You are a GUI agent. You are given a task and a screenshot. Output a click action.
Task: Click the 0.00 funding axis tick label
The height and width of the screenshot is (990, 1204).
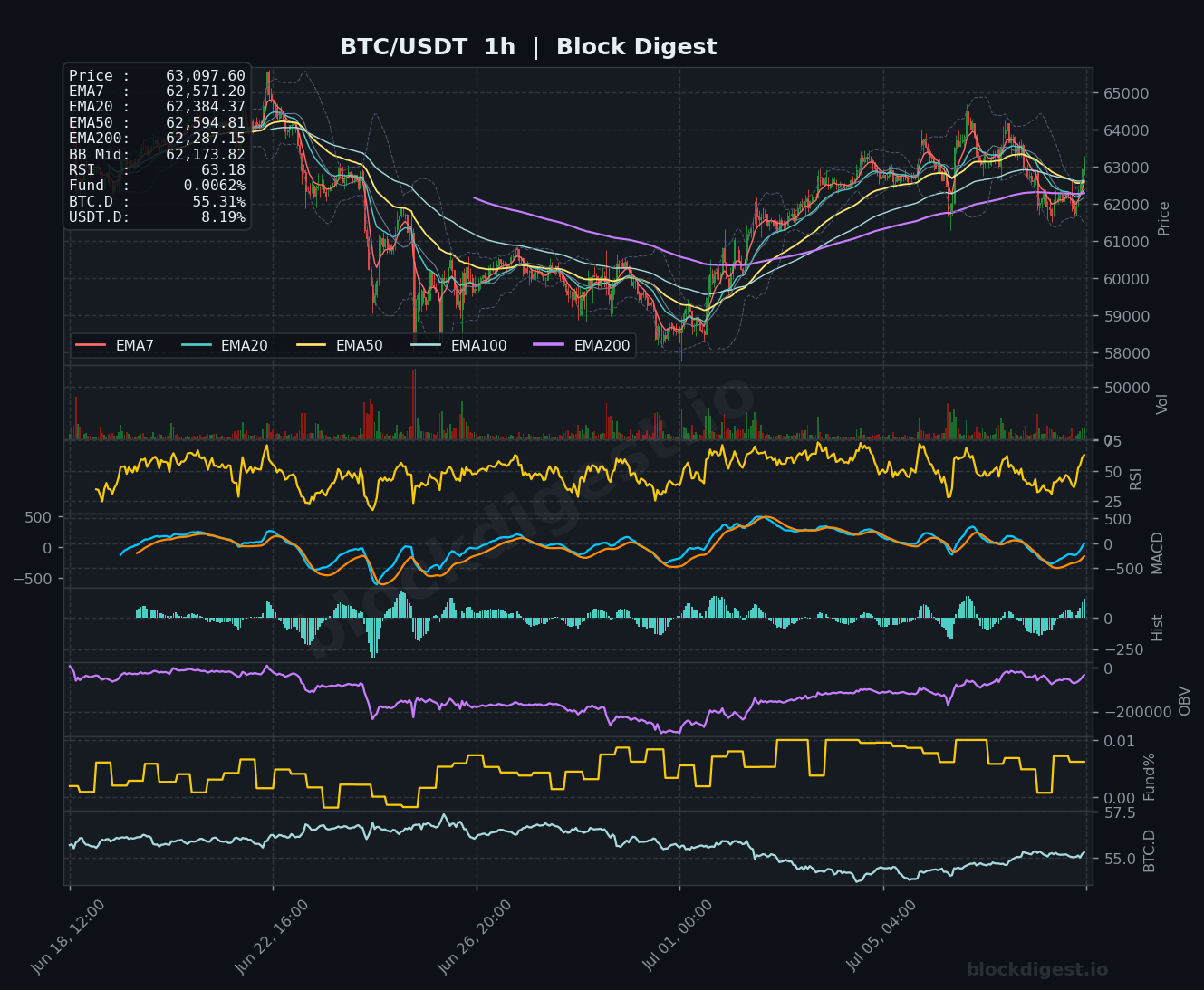click(x=1119, y=798)
